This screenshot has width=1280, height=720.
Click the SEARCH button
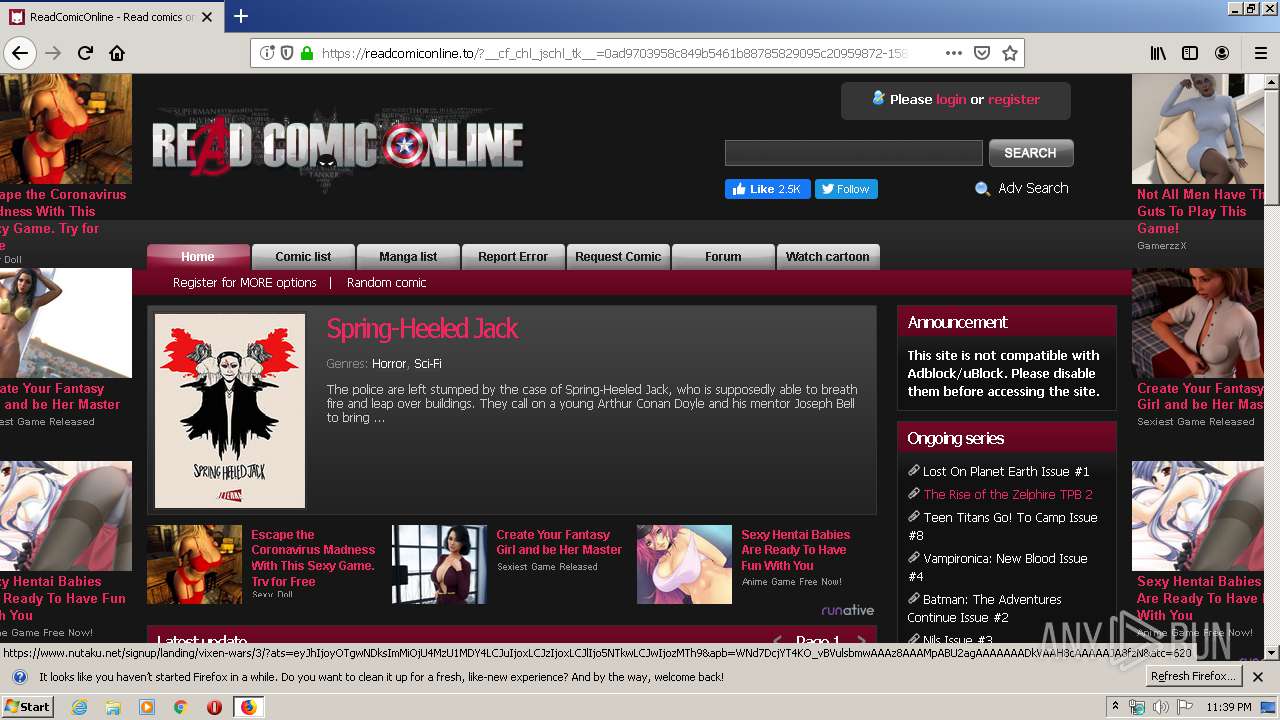1030,153
